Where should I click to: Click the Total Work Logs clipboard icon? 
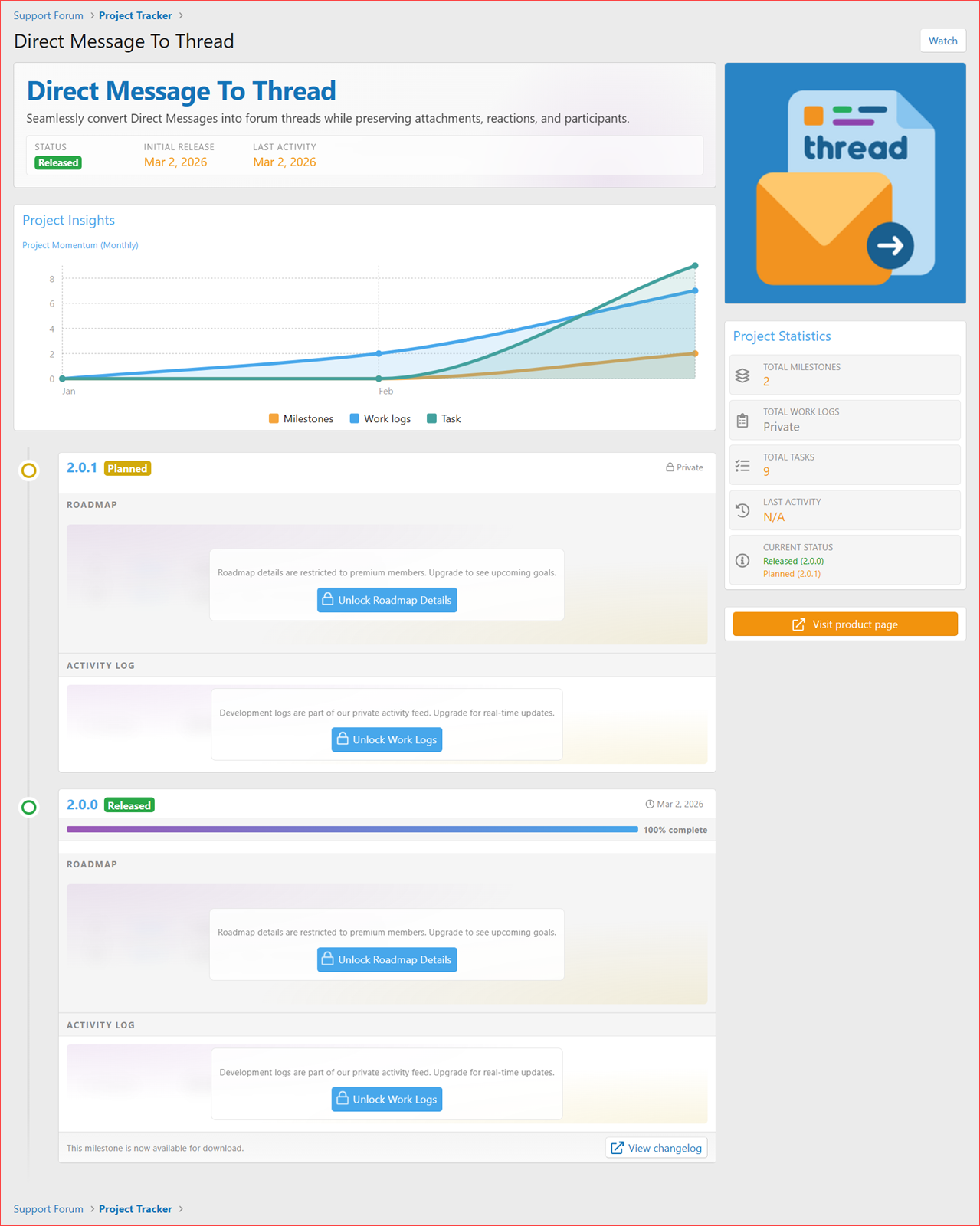pos(742,420)
